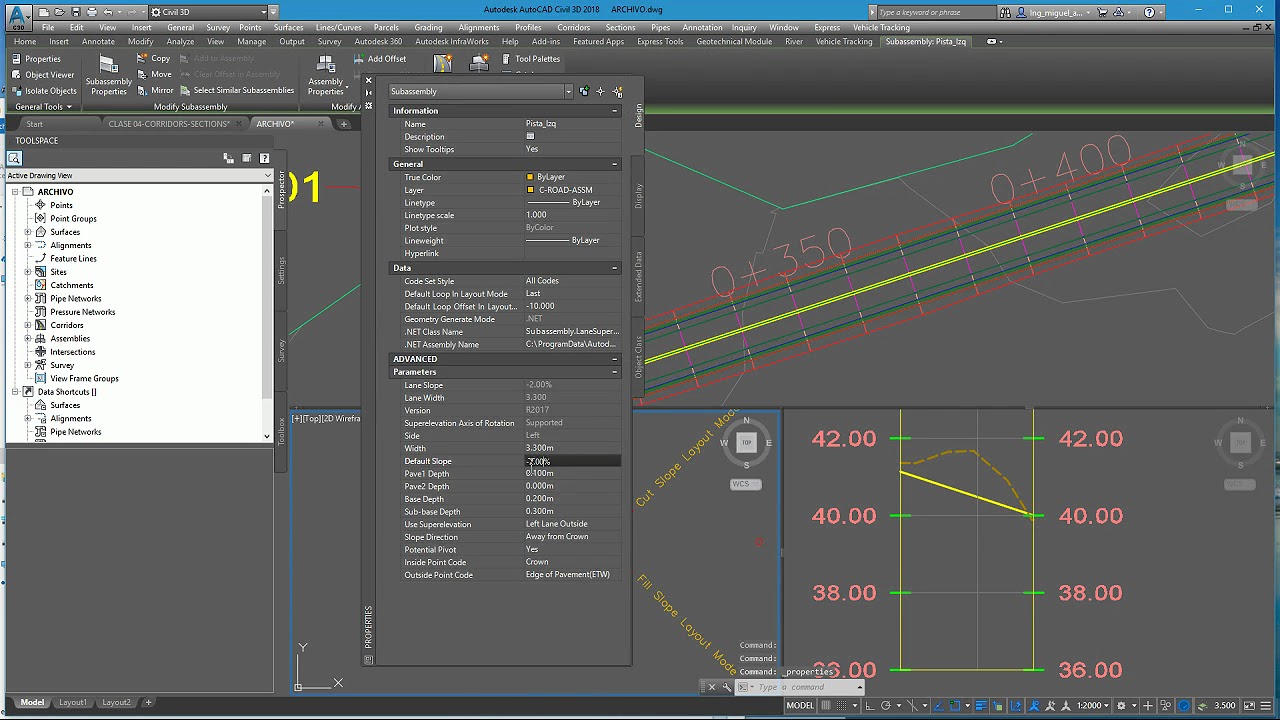
Task: Click Isolate Objects in General Tools
Action: click(x=44, y=90)
